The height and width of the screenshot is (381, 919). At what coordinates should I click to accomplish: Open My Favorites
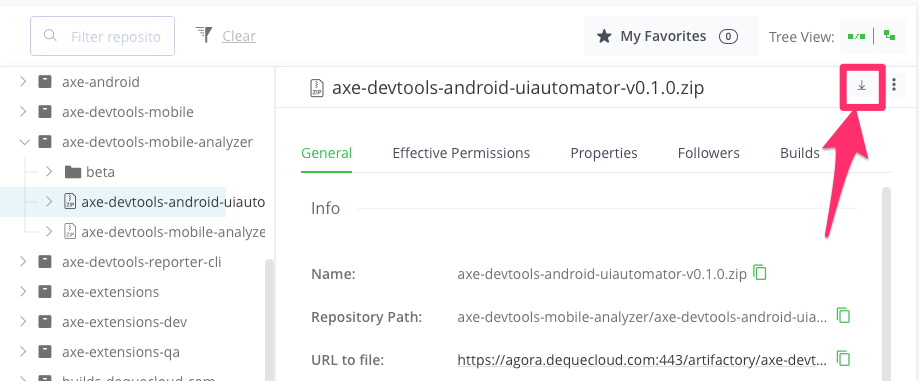(x=670, y=36)
